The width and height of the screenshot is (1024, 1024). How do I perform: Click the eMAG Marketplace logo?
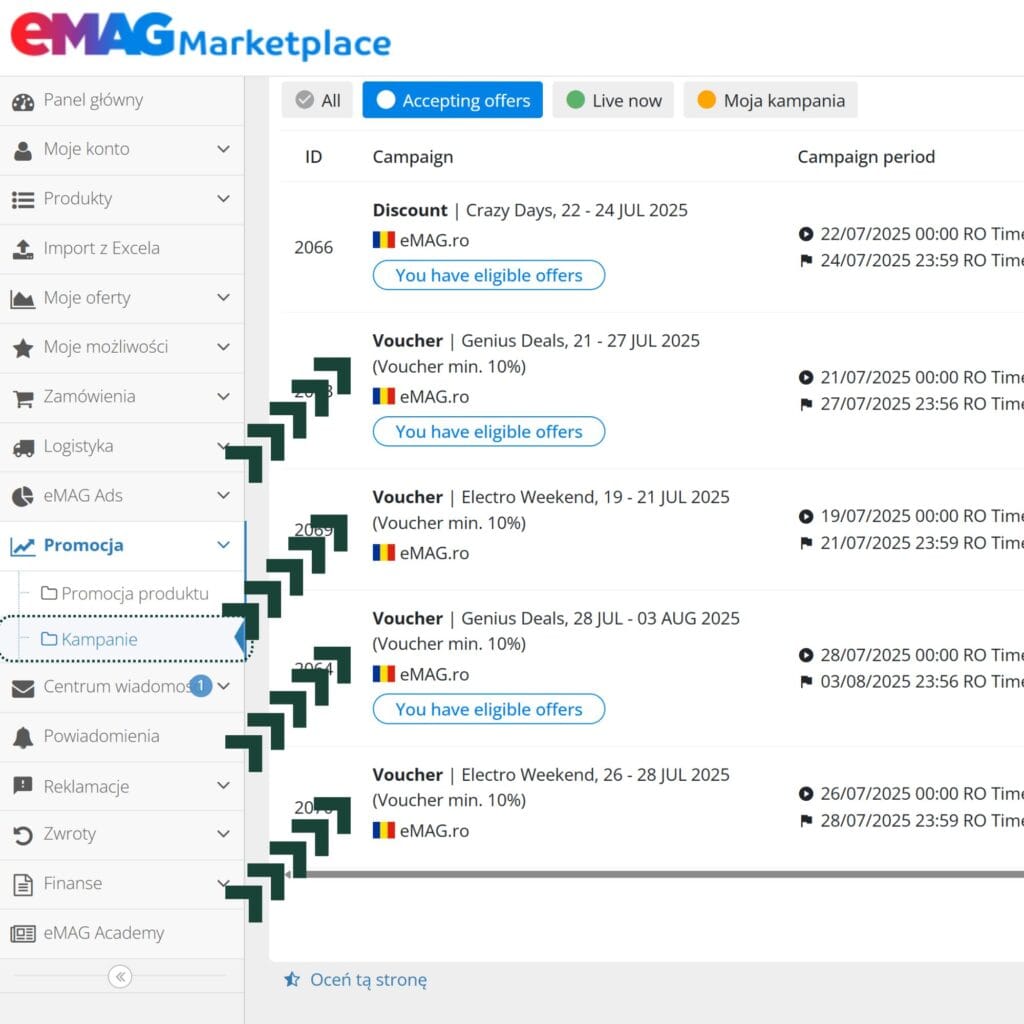[200, 36]
